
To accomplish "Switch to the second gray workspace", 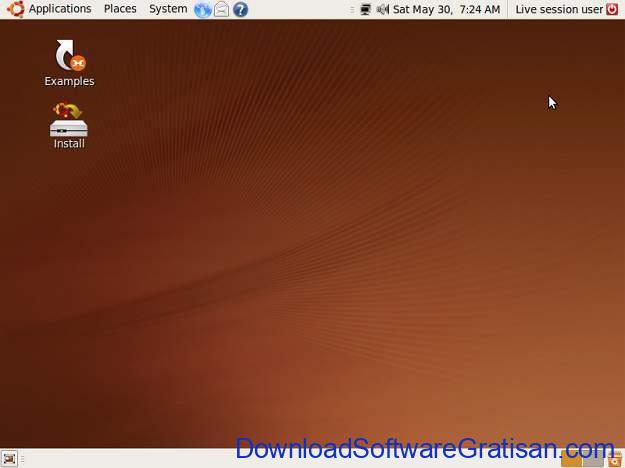I will [x=594, y=459].
